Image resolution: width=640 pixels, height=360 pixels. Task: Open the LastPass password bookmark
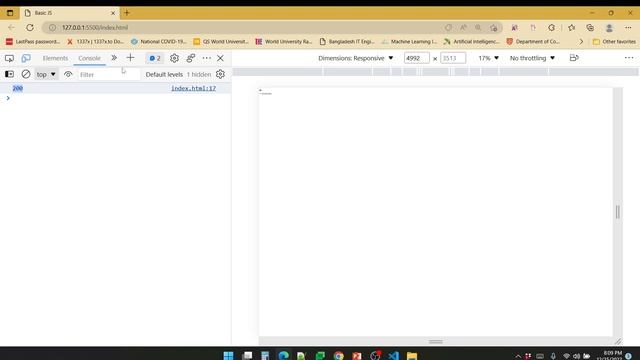click(x=33, y=42)
